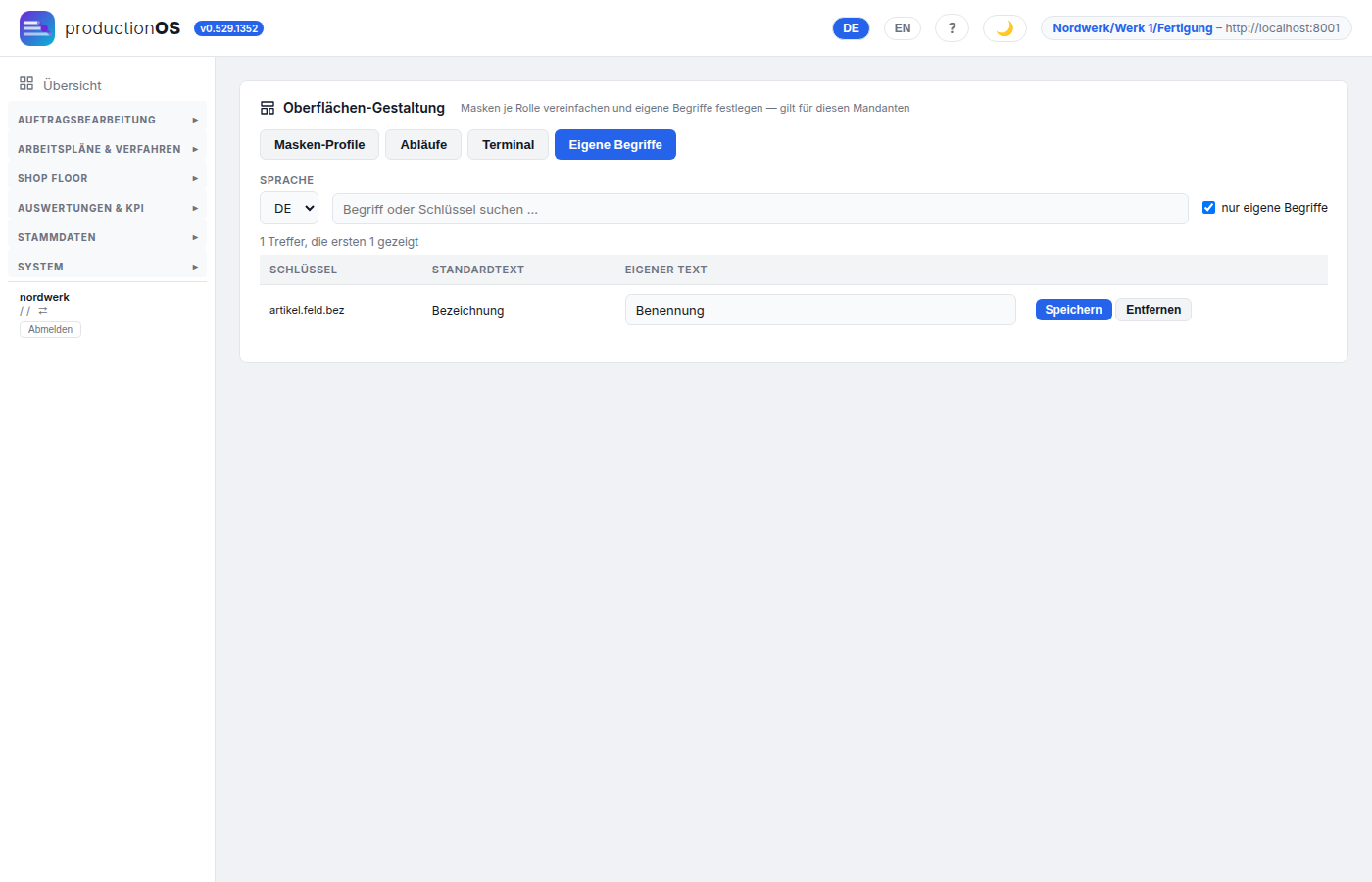Click the productionOS logo icon
1372x882 pixels.
(x=37, y=28)
